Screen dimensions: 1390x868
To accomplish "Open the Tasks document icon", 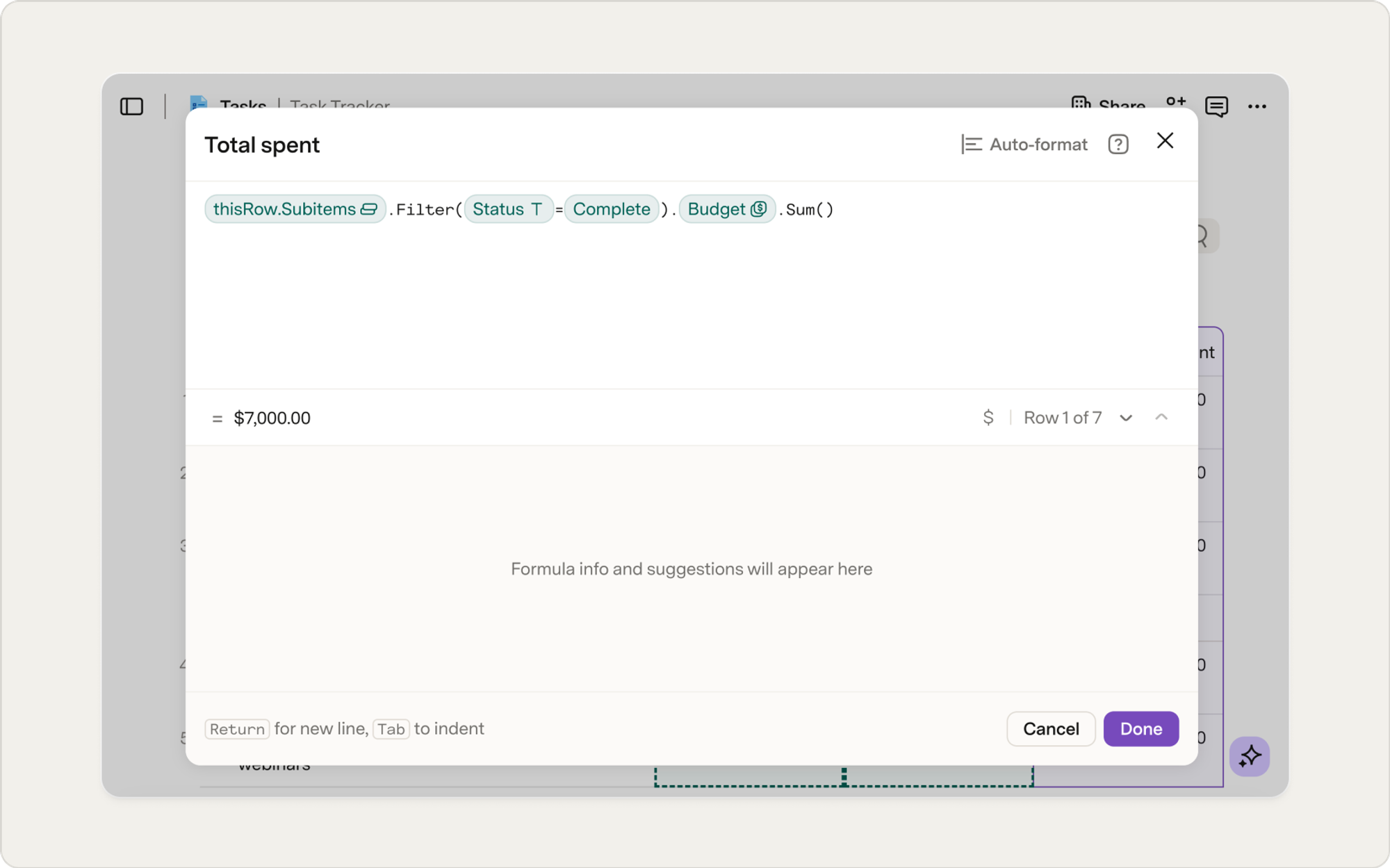I will tap(199, 103).
